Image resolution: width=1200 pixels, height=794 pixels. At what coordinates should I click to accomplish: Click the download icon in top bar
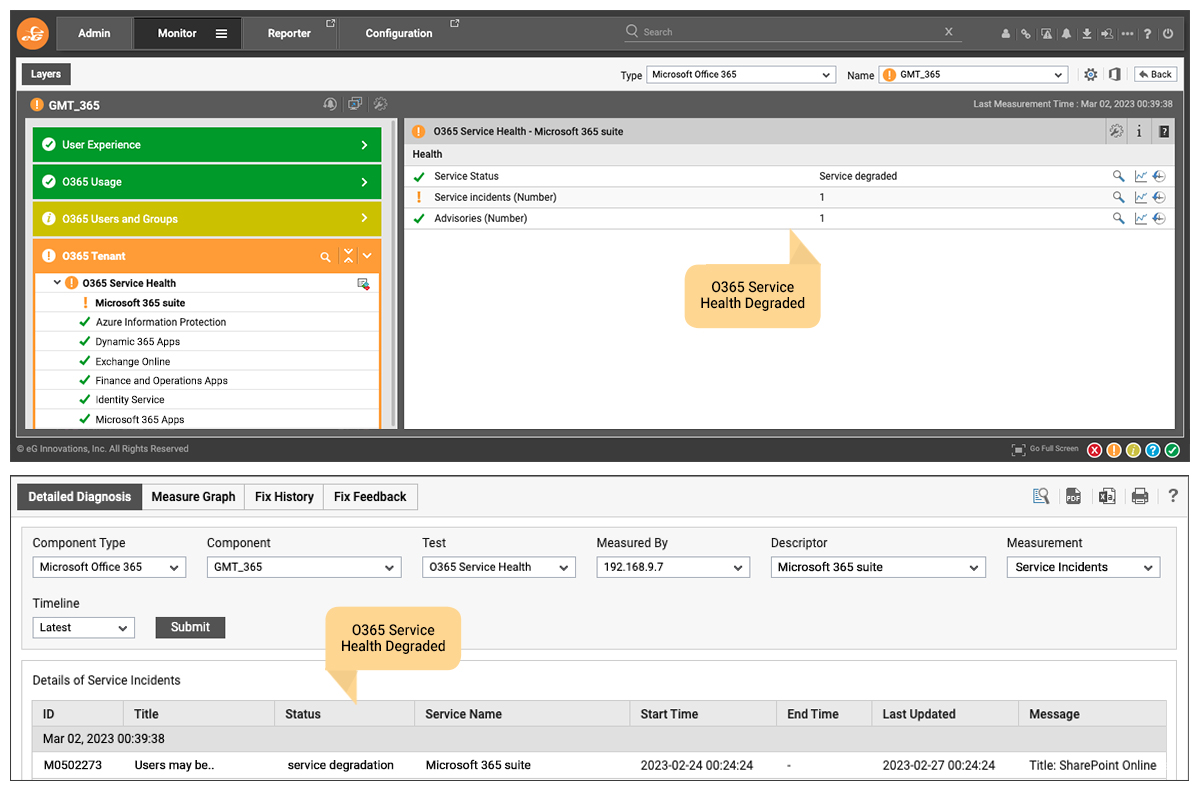coord(1086,34)
